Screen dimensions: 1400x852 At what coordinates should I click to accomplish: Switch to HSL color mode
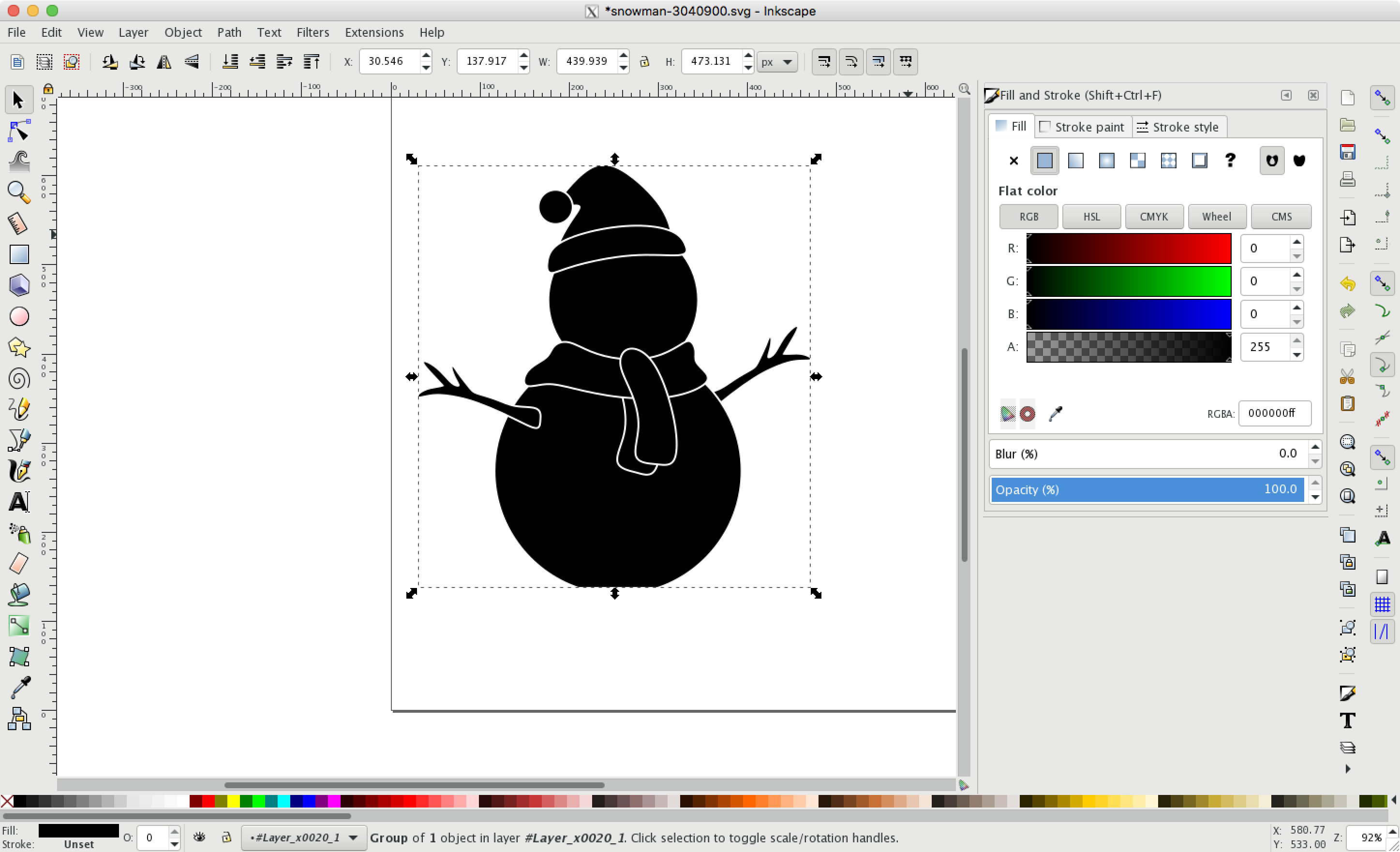[1091, 216]
